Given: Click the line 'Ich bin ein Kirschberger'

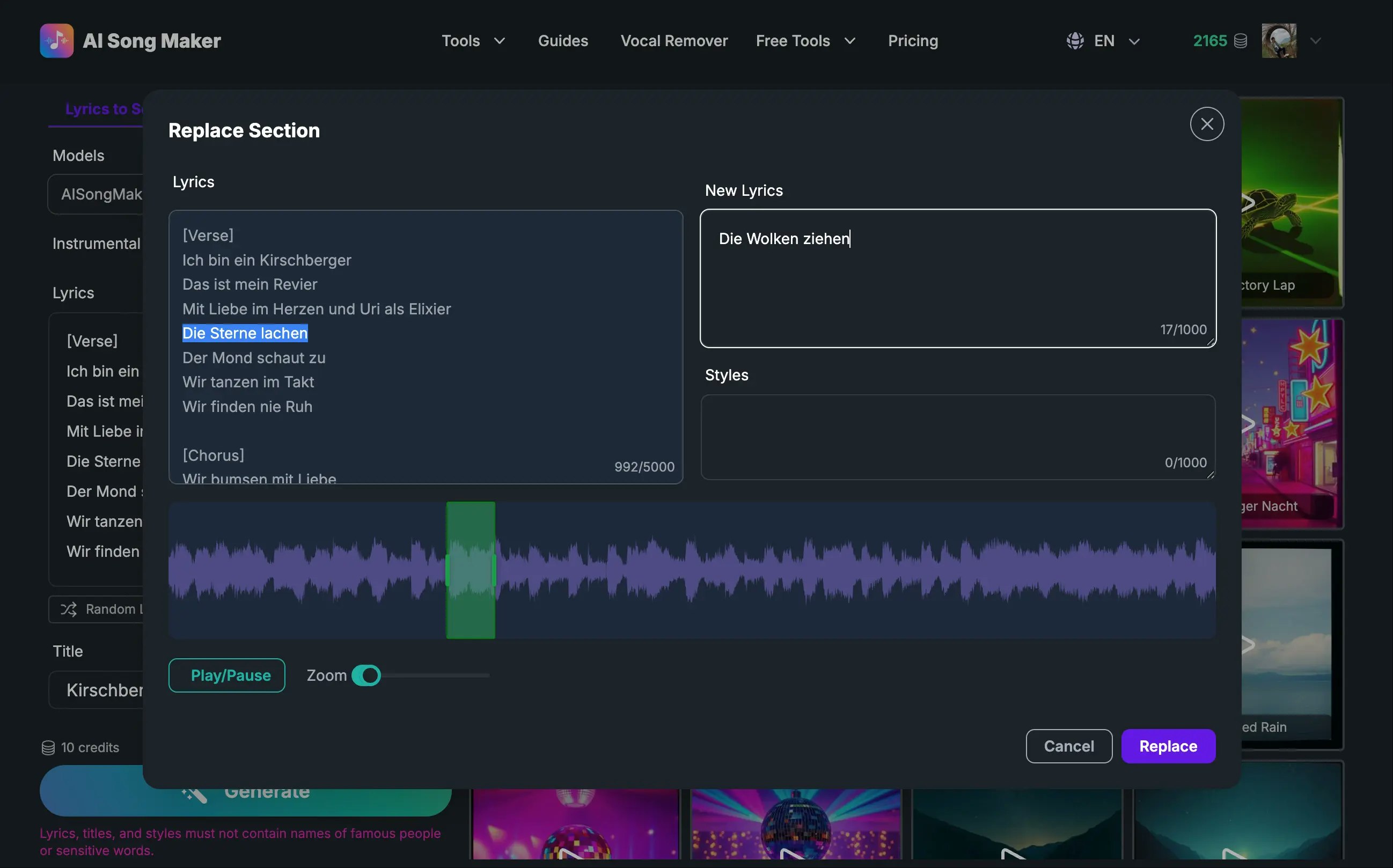Looking at the screenshot, I should (267, 260).
